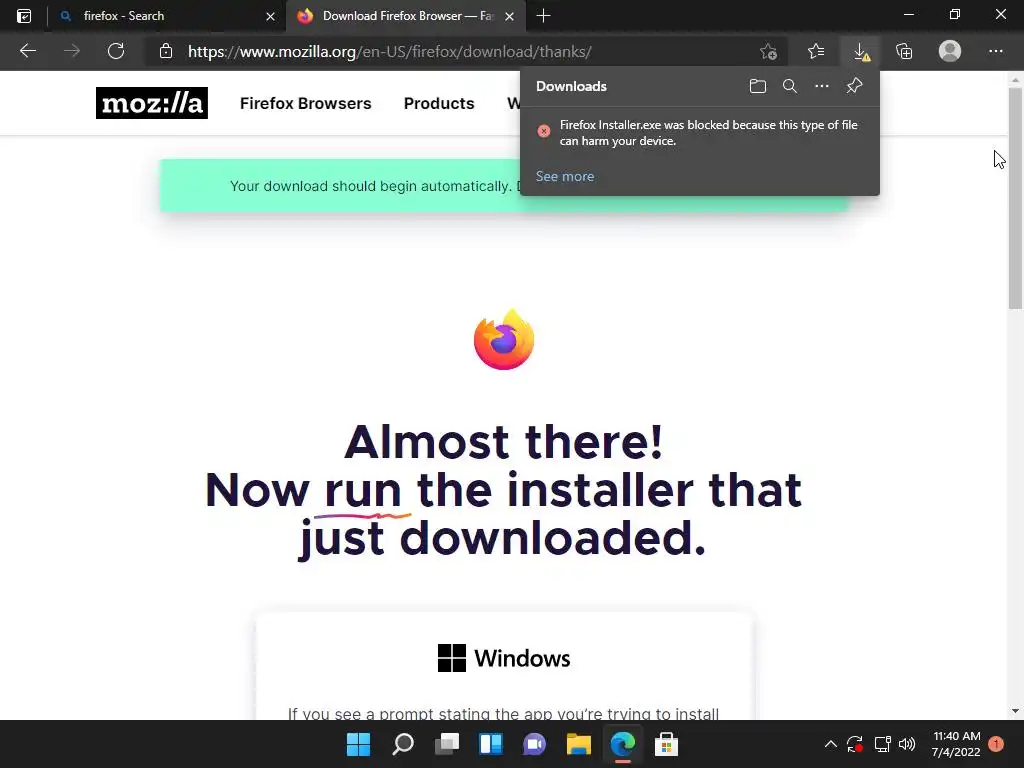The width and height of the screenshot is (1024, 768).
Task: Refresh the current page
Action: 116,51
